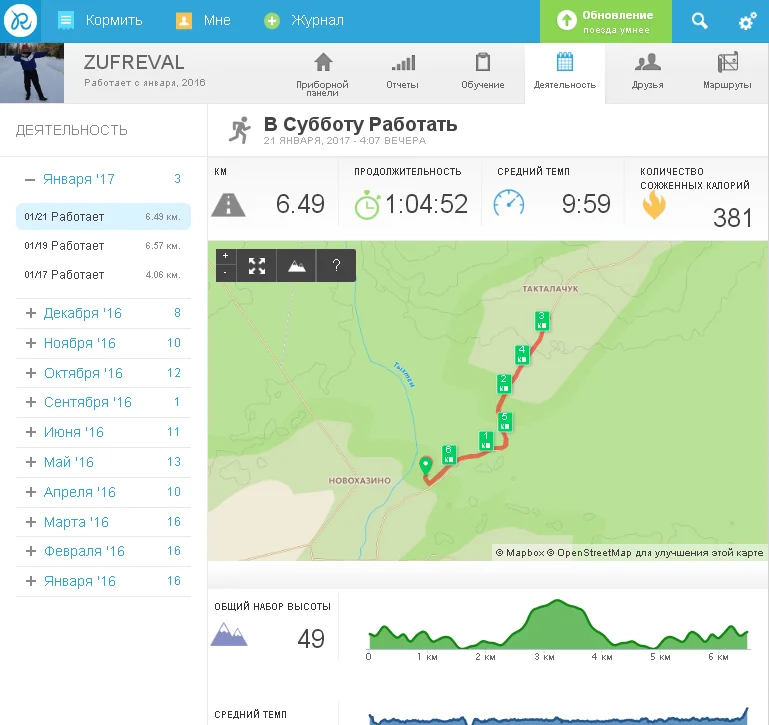Switch map to terrain view
The width and height of the screenshot is (769, 725).
click(x=296, y=265)
